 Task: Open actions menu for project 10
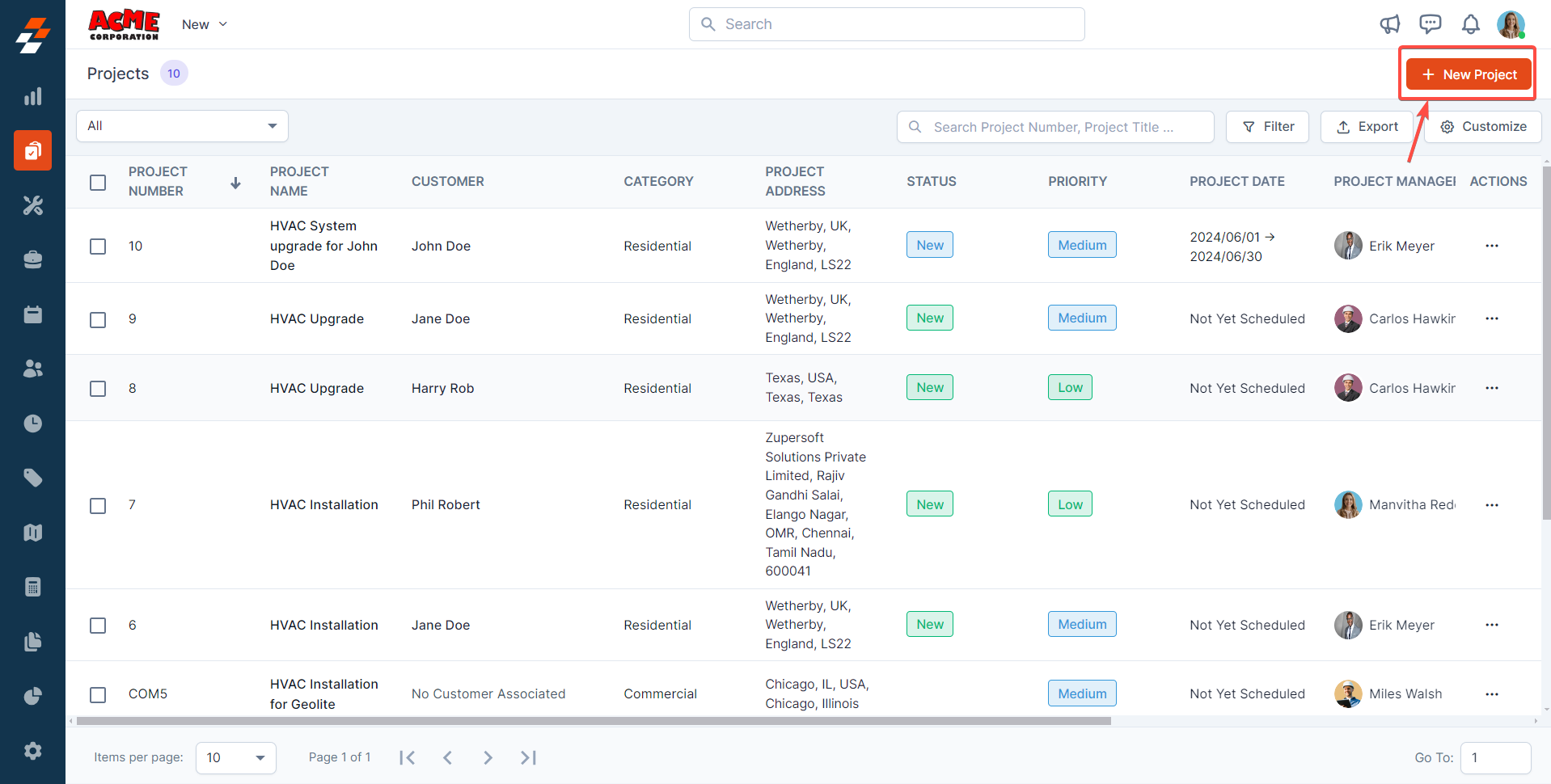1491,246
